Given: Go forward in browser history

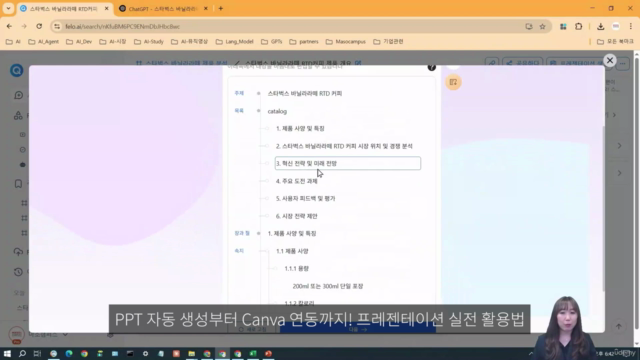Looking at the screenshot, I should (x=24, y=27).
